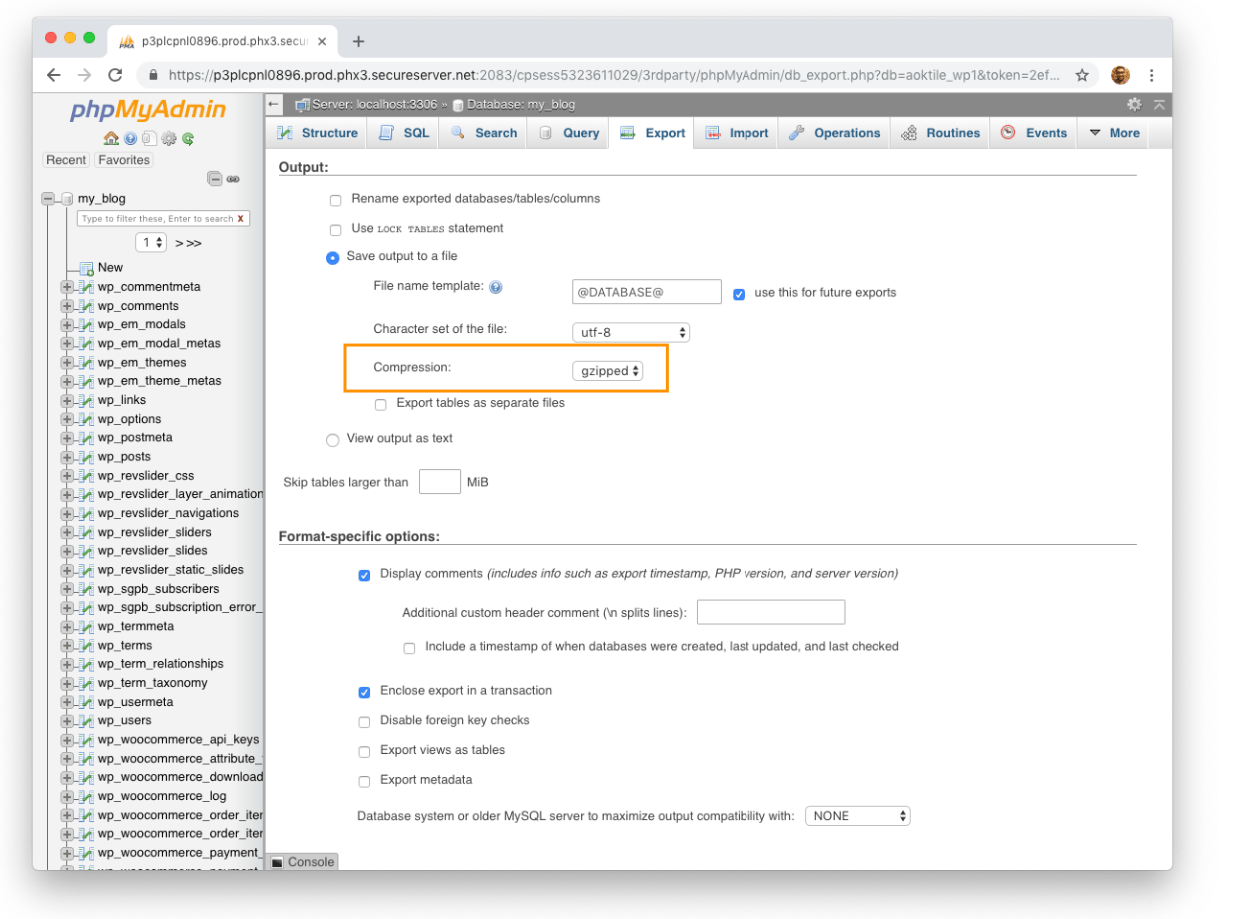Open the phpMyAdmin home page icon

112,138
